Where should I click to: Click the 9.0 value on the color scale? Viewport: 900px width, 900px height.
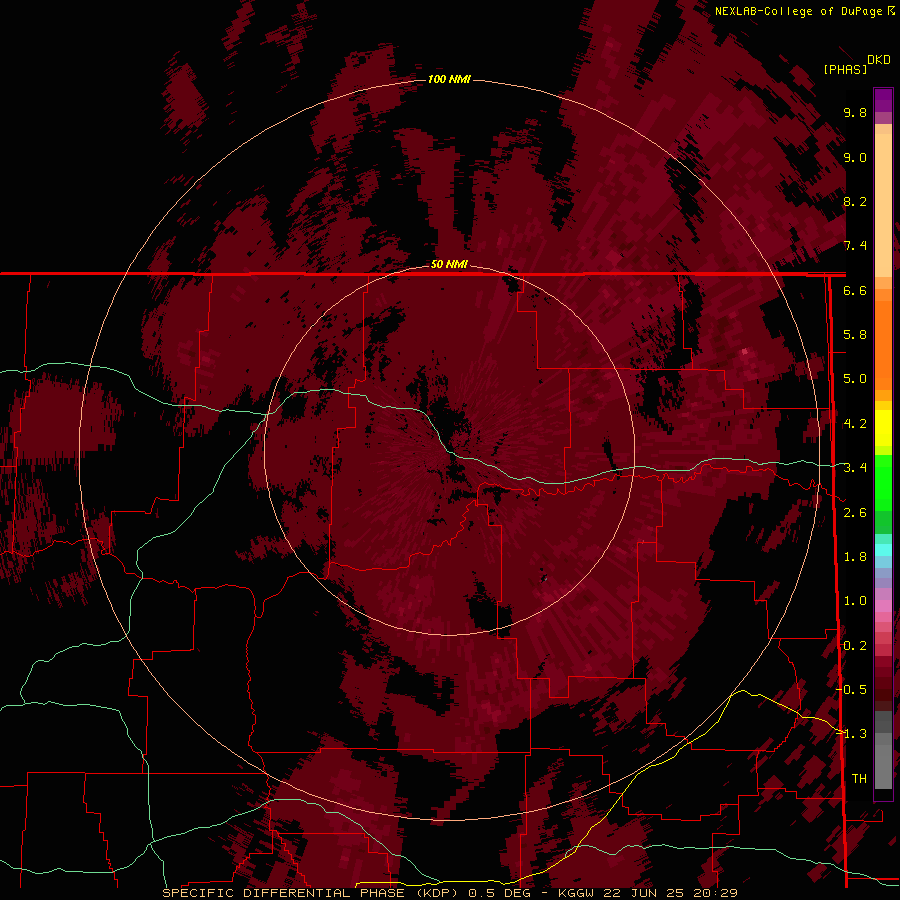click(x=855, y=157)
